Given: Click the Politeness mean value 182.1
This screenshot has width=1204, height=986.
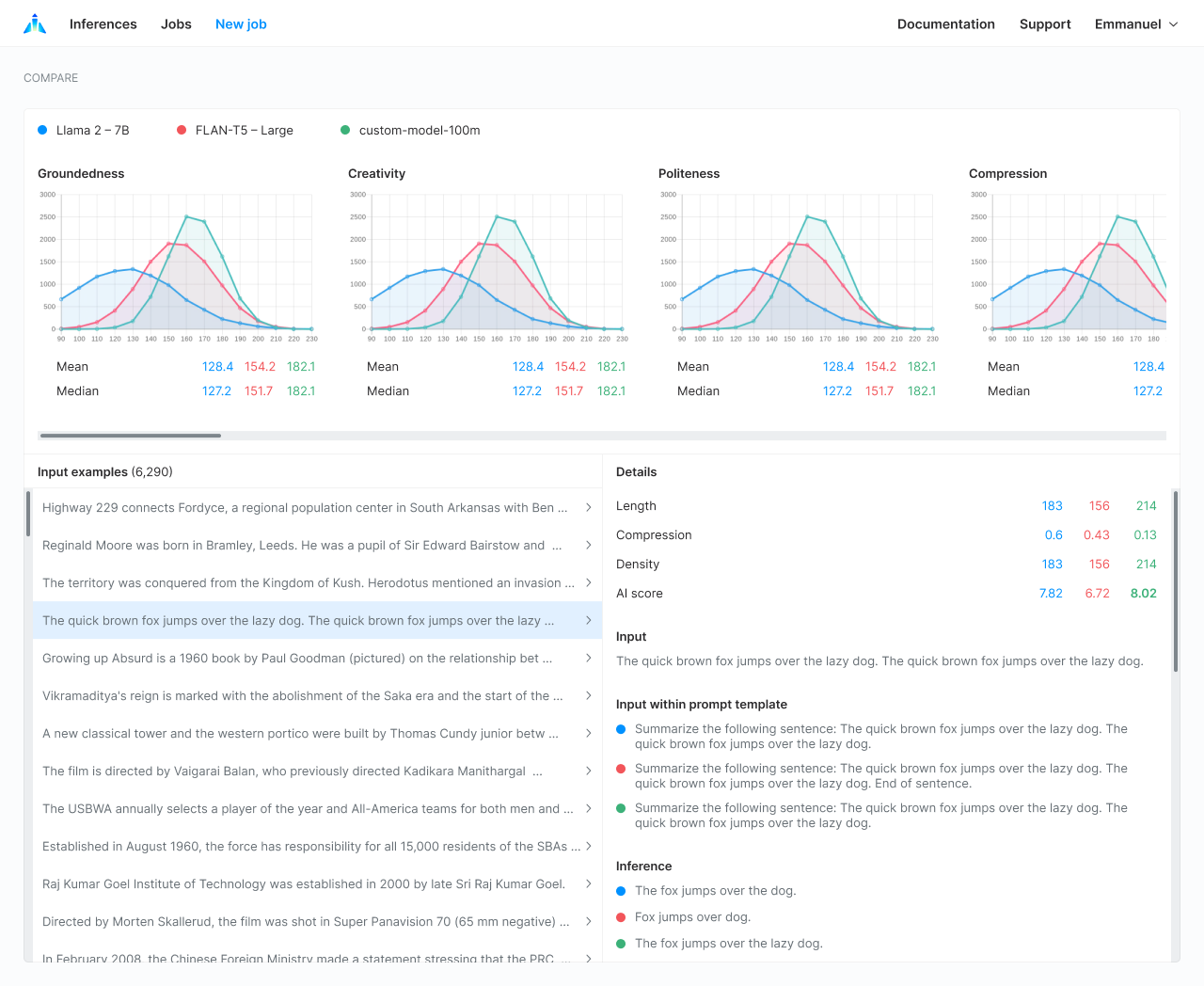Looking at the screenshot, I should tap(921, 367).
